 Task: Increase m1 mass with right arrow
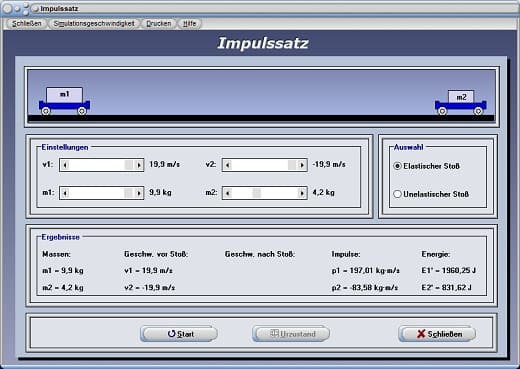[139, 193]
